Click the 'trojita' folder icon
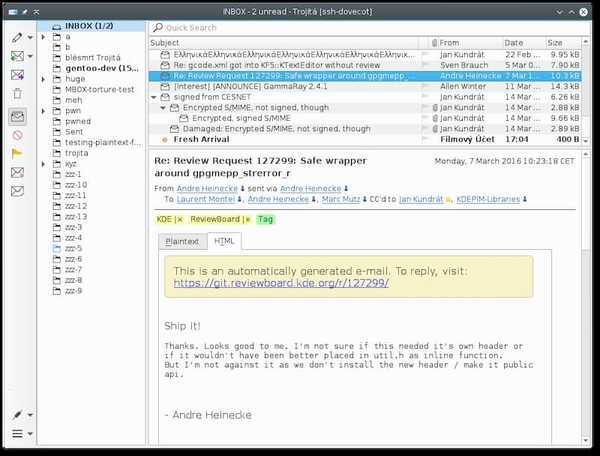This screenshot has height=456, width=600. pos(57,153)
